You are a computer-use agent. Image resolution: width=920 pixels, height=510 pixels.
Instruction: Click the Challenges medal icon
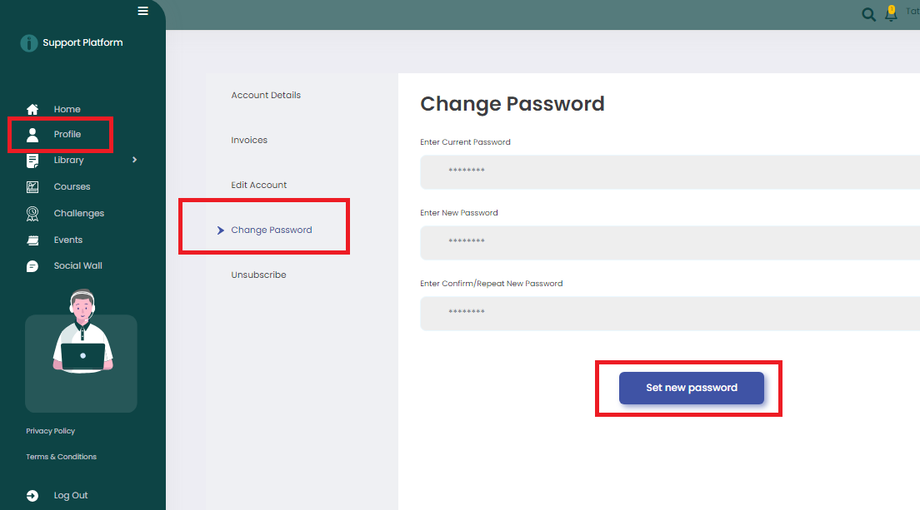pos(32,213)
